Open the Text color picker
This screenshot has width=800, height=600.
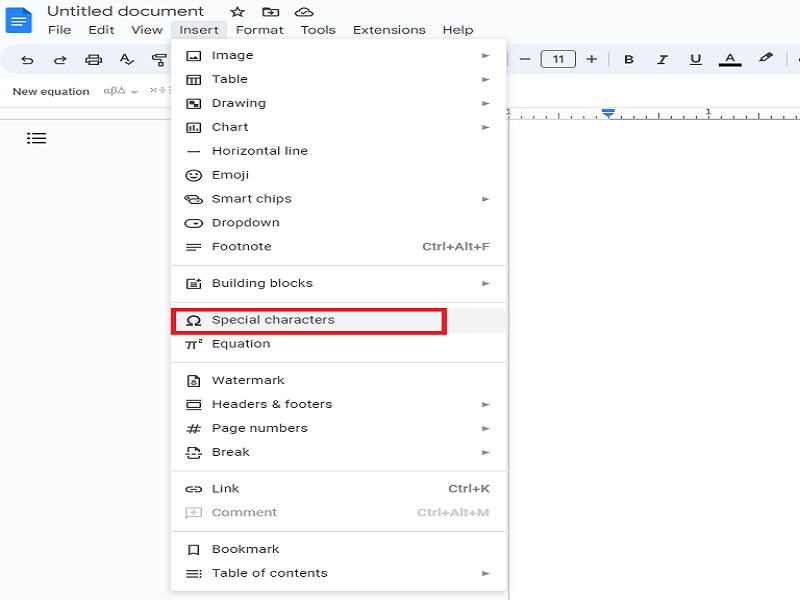coord(731,59)
